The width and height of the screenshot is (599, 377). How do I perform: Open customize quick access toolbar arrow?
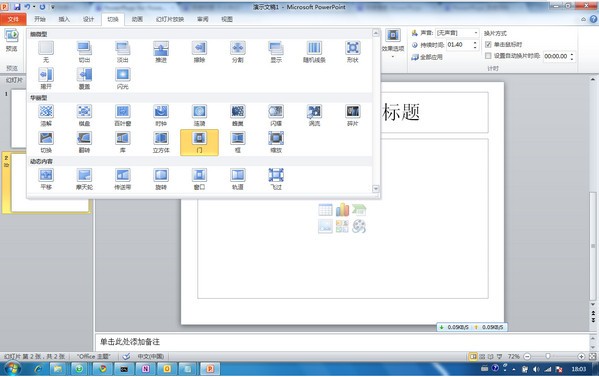point(53,7)
